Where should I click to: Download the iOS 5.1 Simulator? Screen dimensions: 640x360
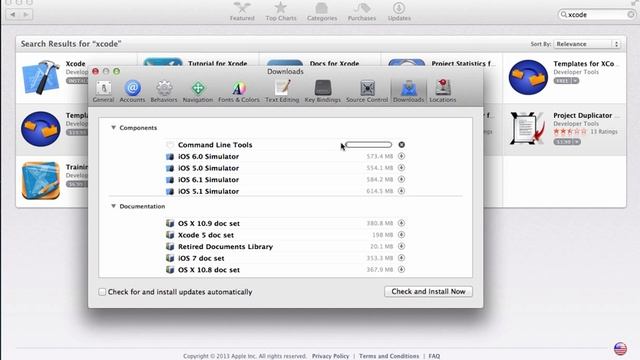coord(401,191)
